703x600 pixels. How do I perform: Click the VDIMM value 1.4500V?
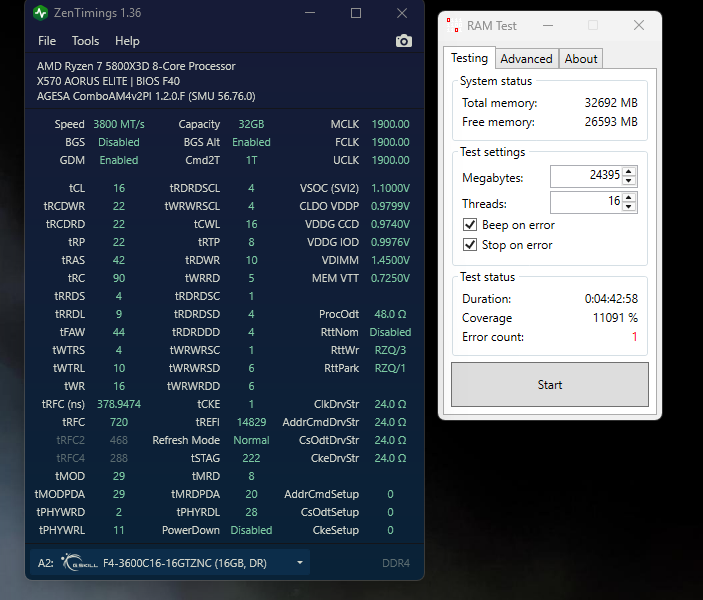(x=390, y=260)
